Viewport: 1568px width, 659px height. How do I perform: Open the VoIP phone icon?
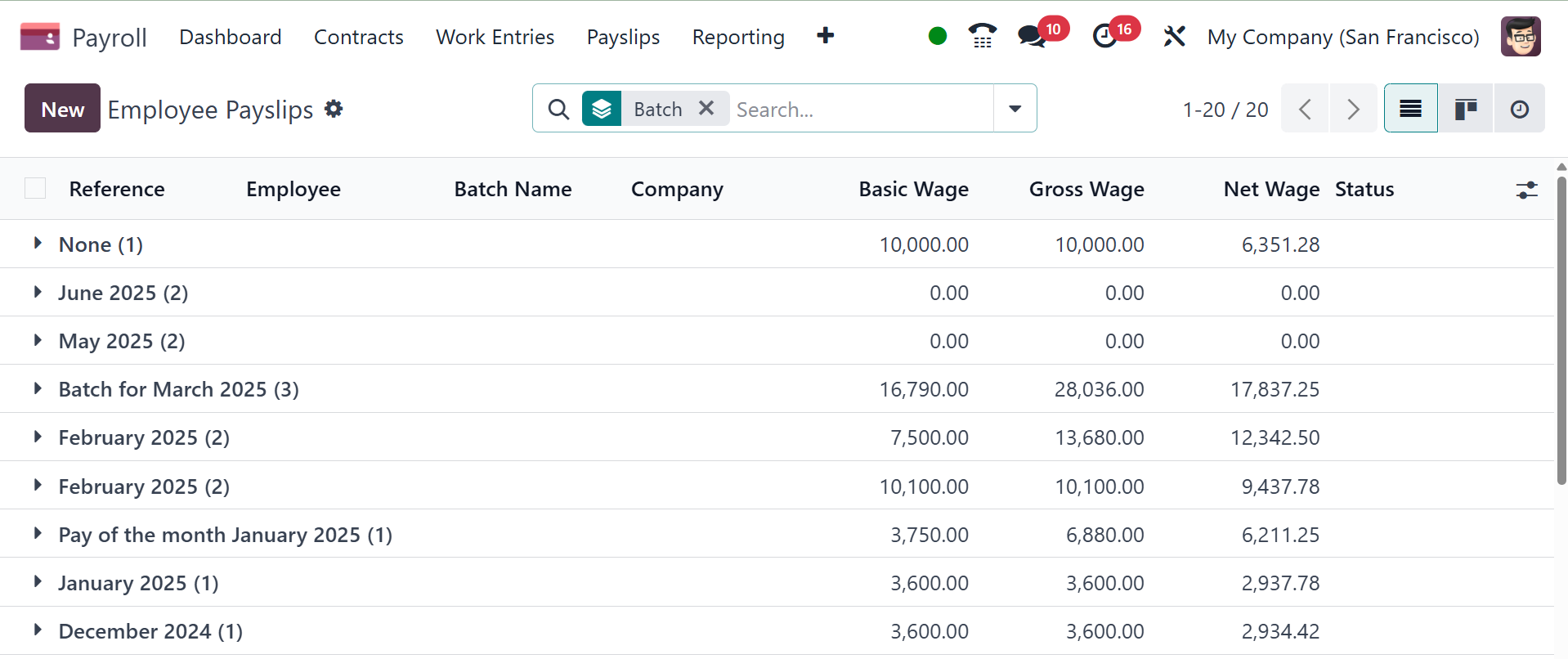click(x=982, y=36)
